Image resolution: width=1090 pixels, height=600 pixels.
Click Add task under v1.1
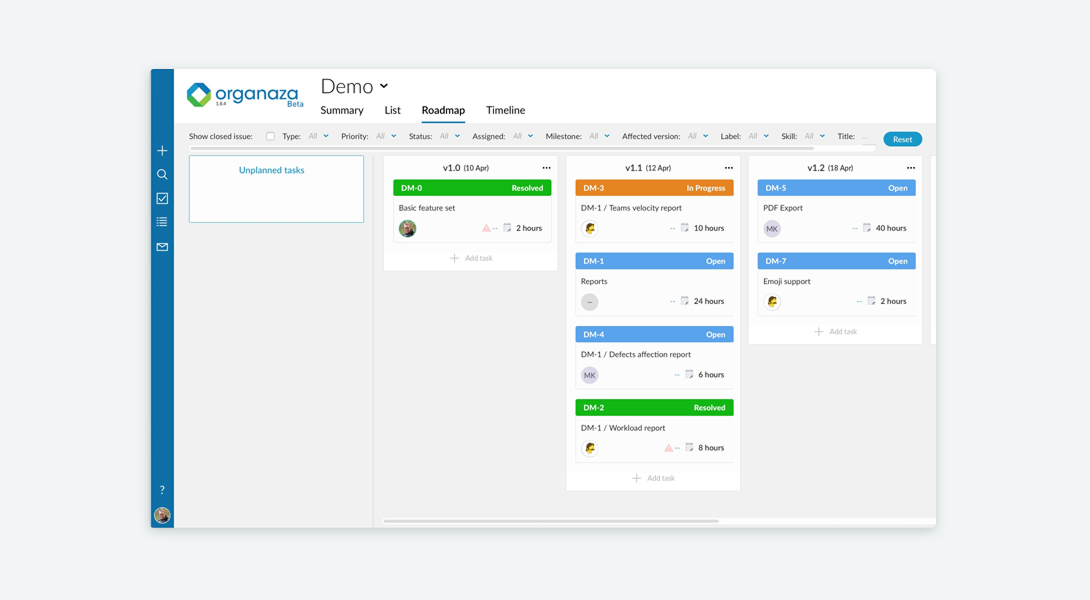pyautogui.click(x=653, y=478)
